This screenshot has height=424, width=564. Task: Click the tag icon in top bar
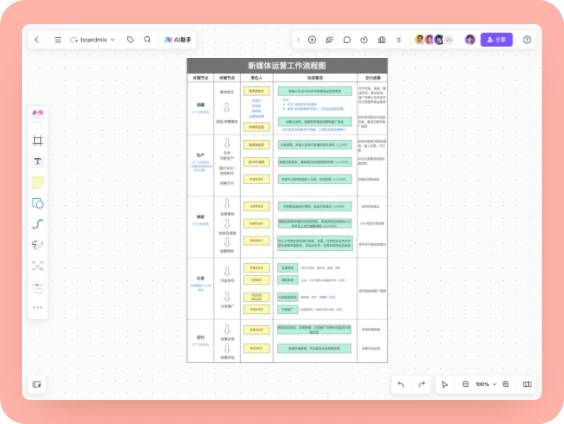(x=130, y=40)
